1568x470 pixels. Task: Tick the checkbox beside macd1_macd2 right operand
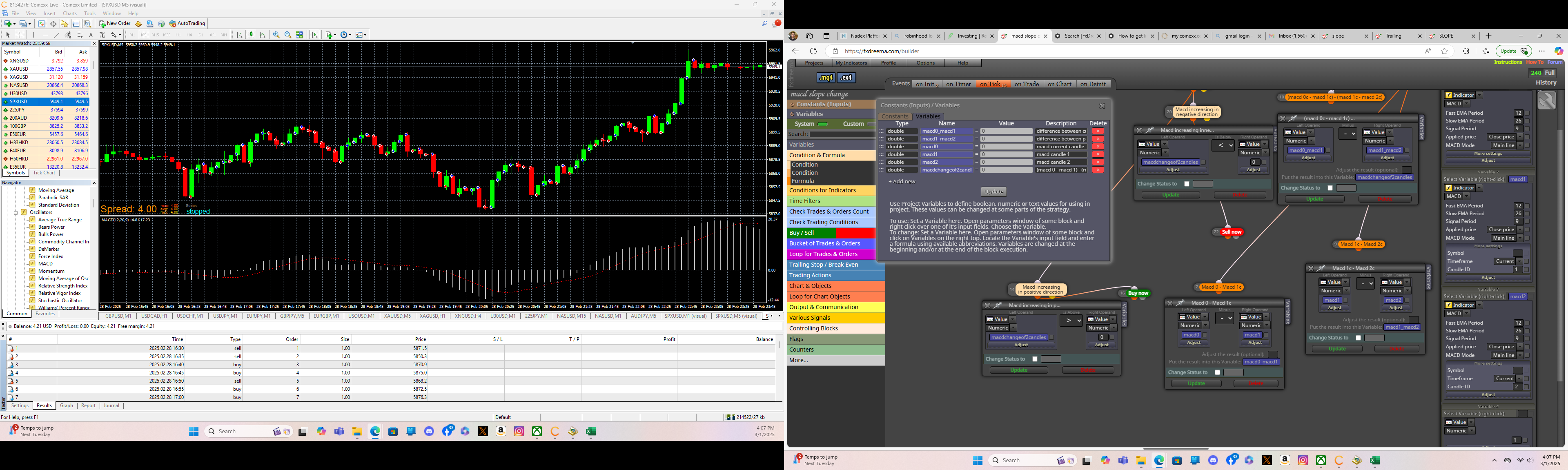1407,150
